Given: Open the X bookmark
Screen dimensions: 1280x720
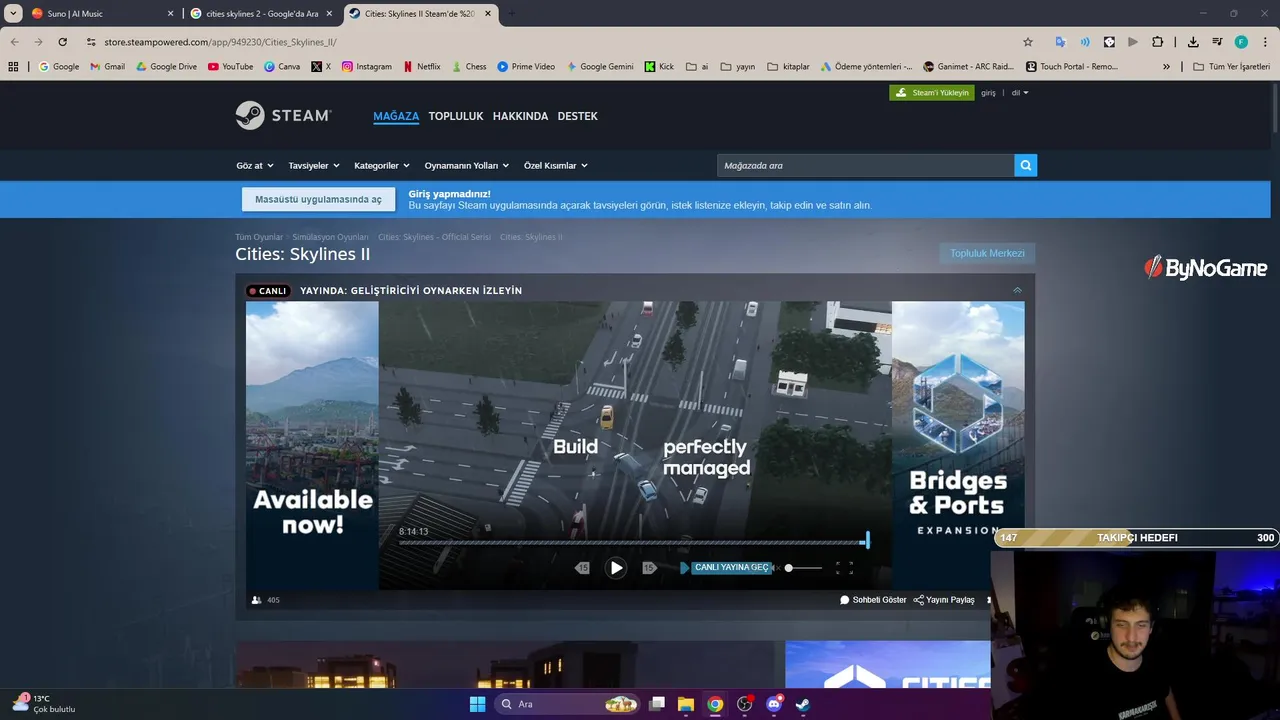Looking at the screenshot, I should tap(321, 67).
